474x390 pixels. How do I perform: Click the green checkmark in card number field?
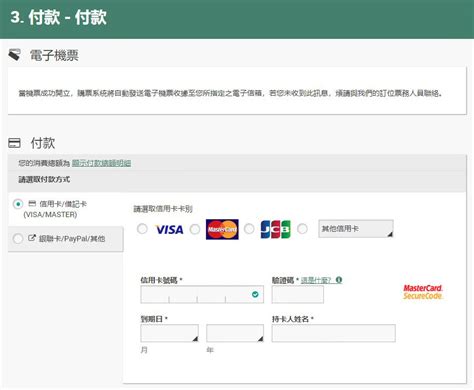[x=255, y=294]
